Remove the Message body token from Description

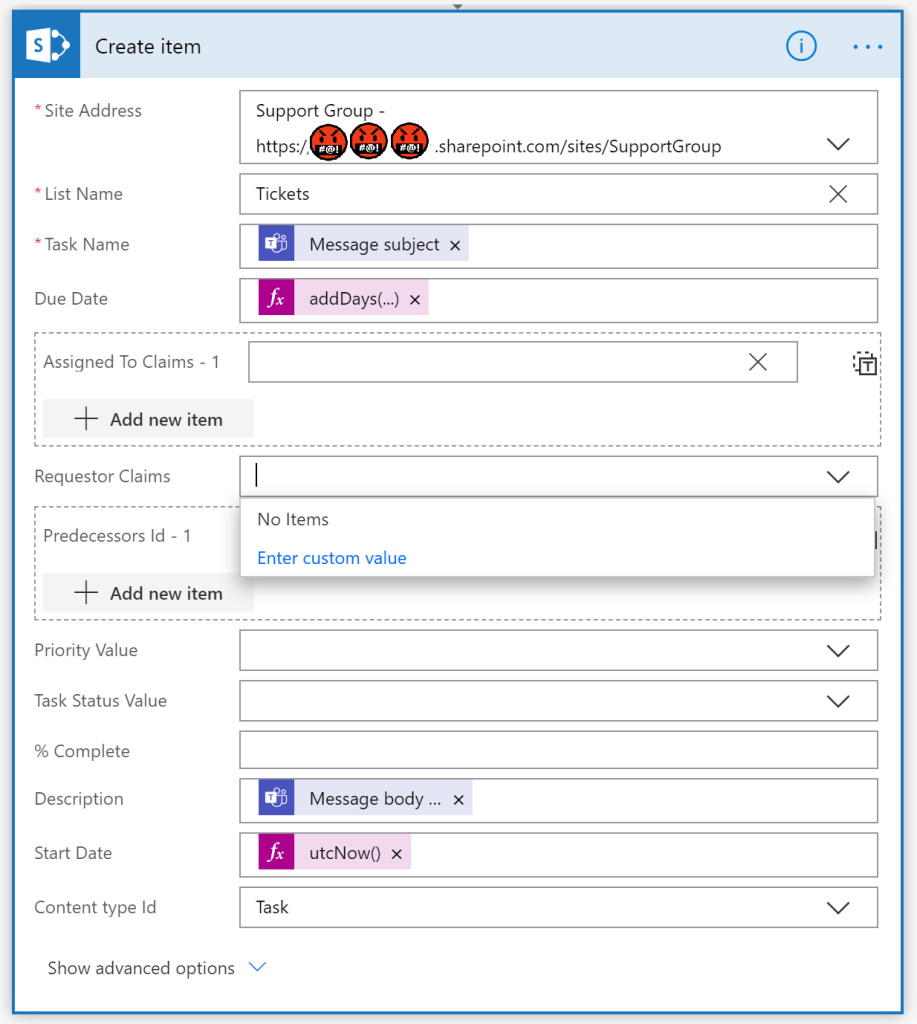[459, 800]
